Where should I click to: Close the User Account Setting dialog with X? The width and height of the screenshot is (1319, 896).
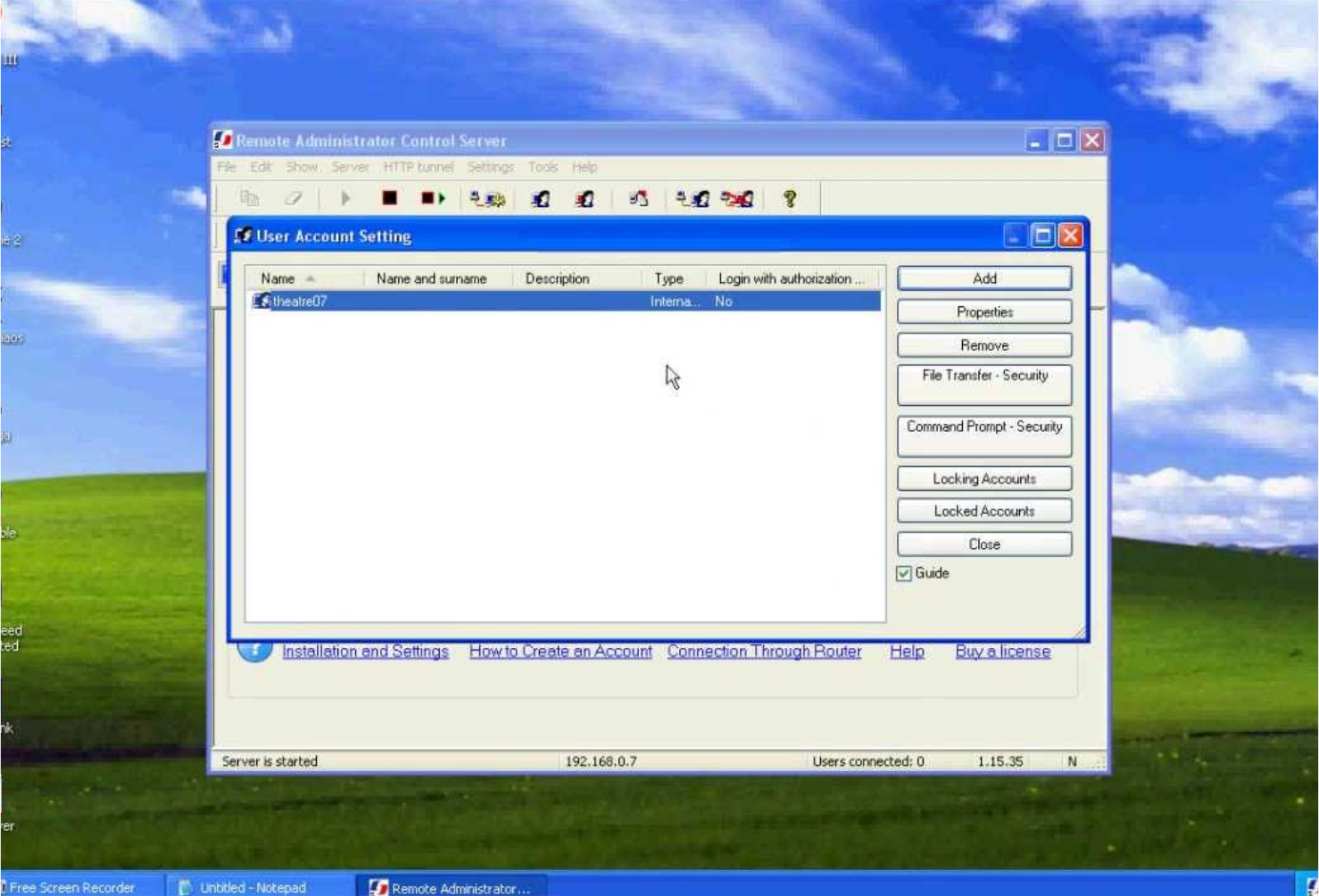(x=1070, y=236)
